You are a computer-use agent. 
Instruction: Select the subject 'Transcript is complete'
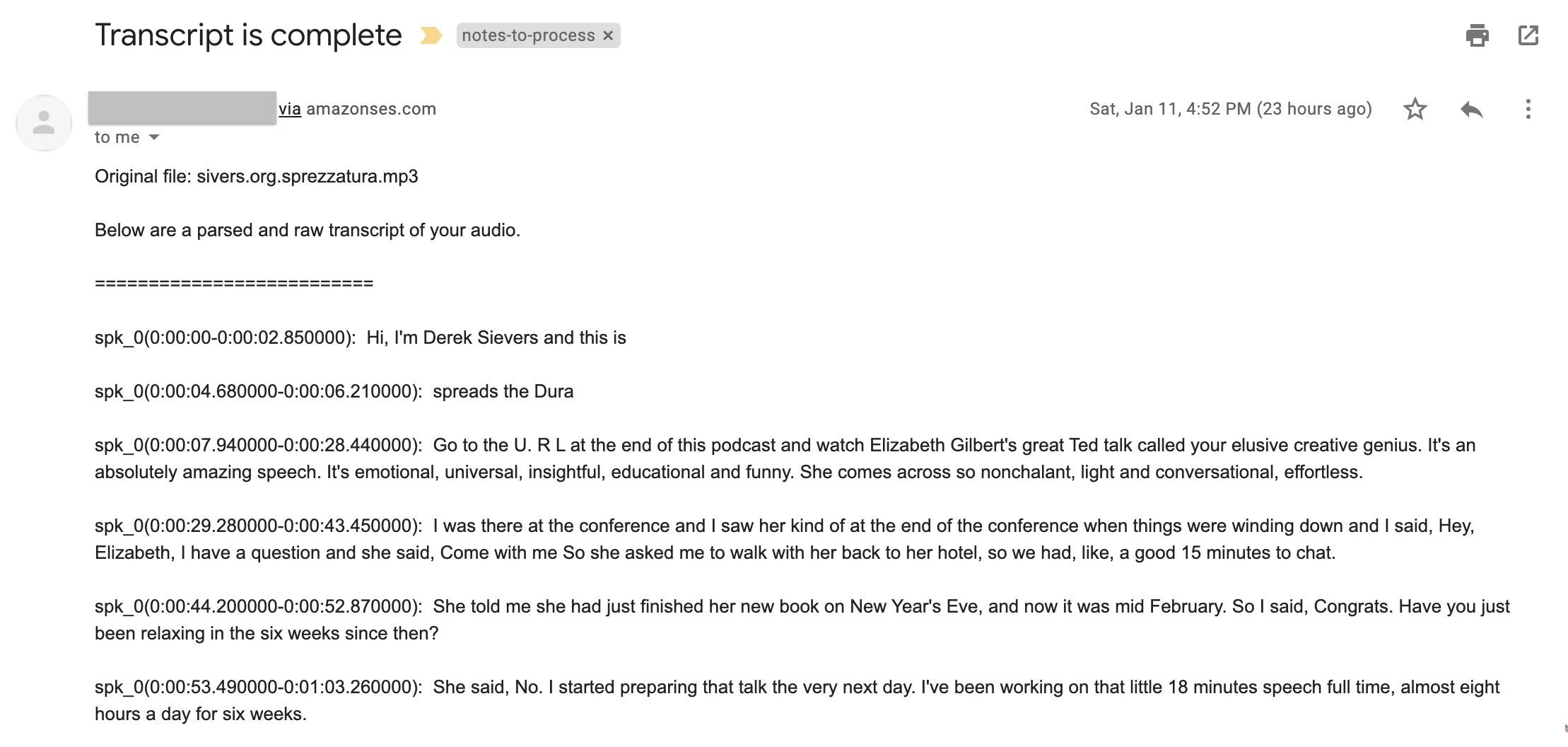tap(247, 35)
